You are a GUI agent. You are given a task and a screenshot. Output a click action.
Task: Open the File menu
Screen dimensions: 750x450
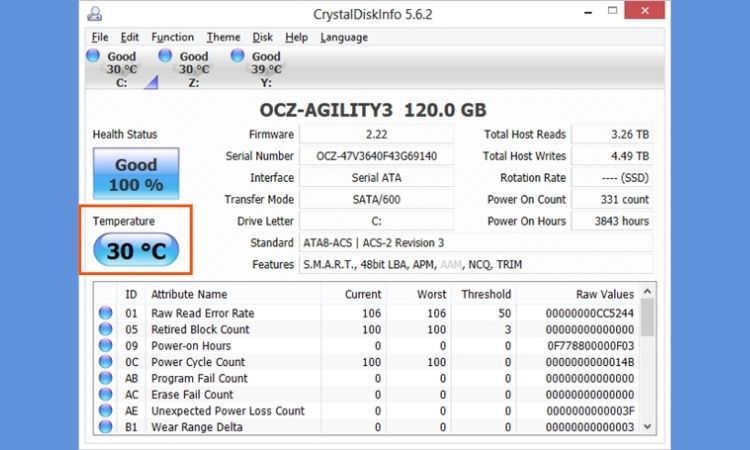click(100, 37)
